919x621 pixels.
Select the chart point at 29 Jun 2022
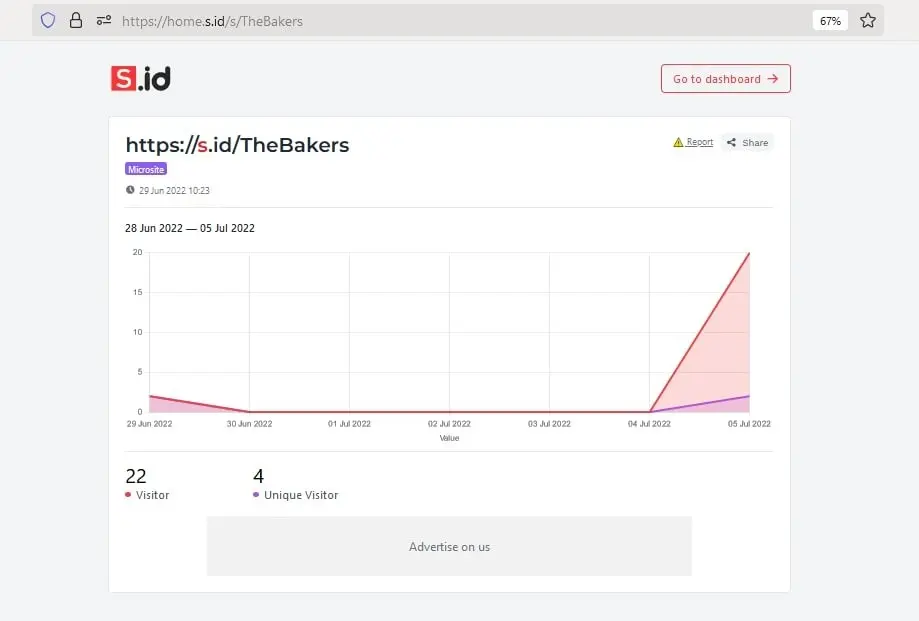click(150, 396)
